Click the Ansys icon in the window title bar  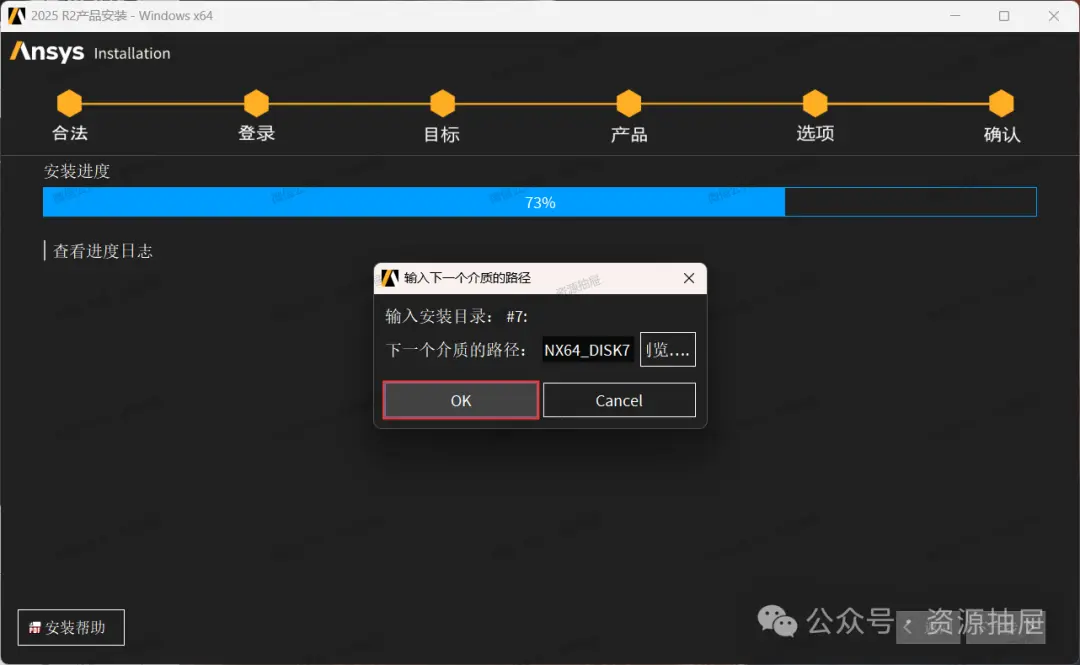coord(17,15)
